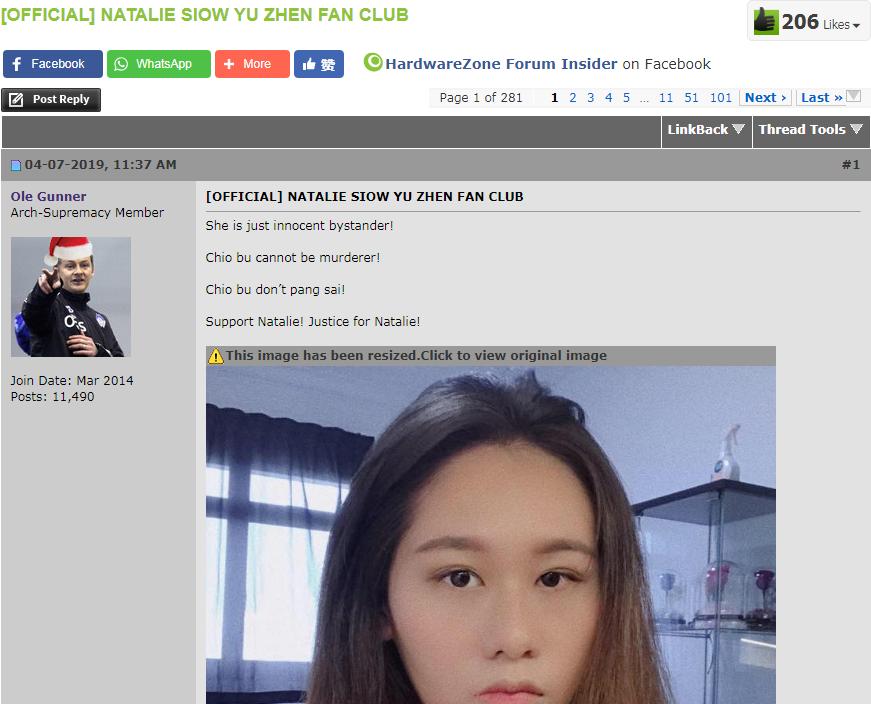The height and width of the screenshot is (704, 871).
Task: Jump to the final page via Last »
Action: point(821,97)
